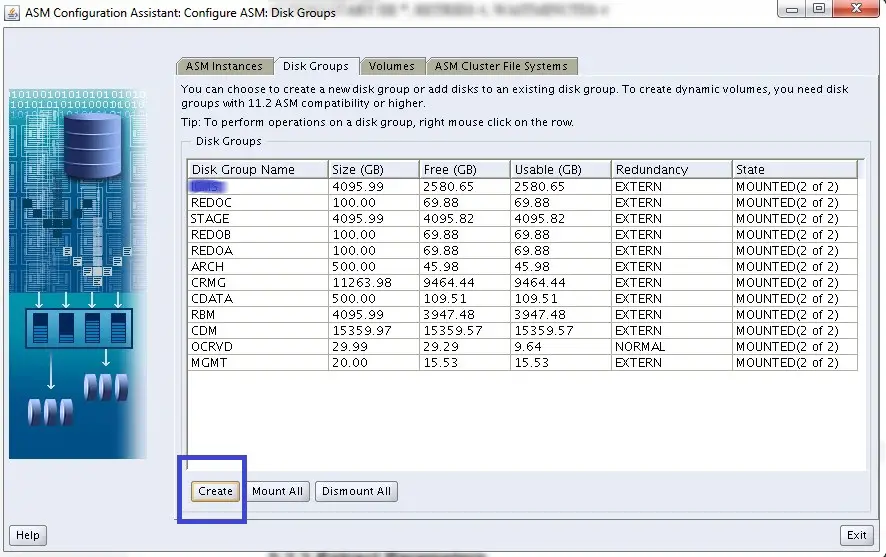Click the 20.00 size cell for MGMT
This screenshot has height=557, width=886.
(x=373, y=363)
